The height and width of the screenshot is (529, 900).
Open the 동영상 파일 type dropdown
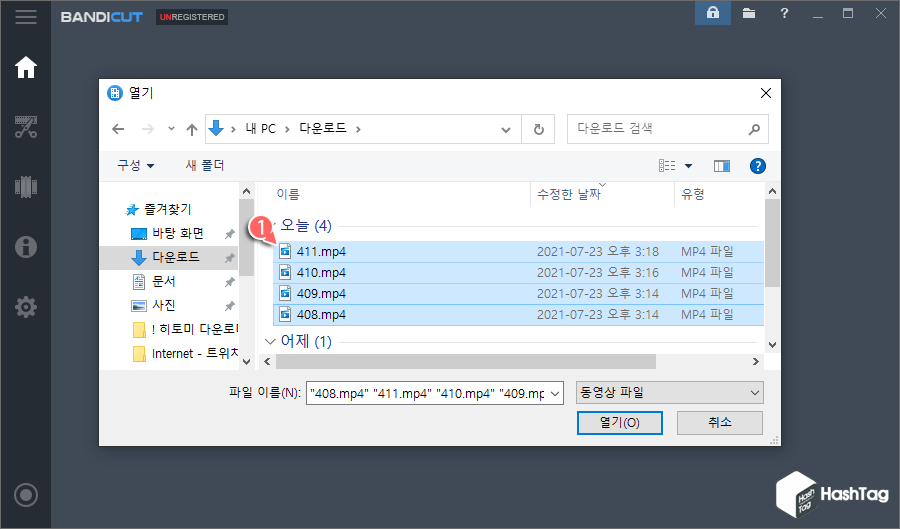click(669, 393)
